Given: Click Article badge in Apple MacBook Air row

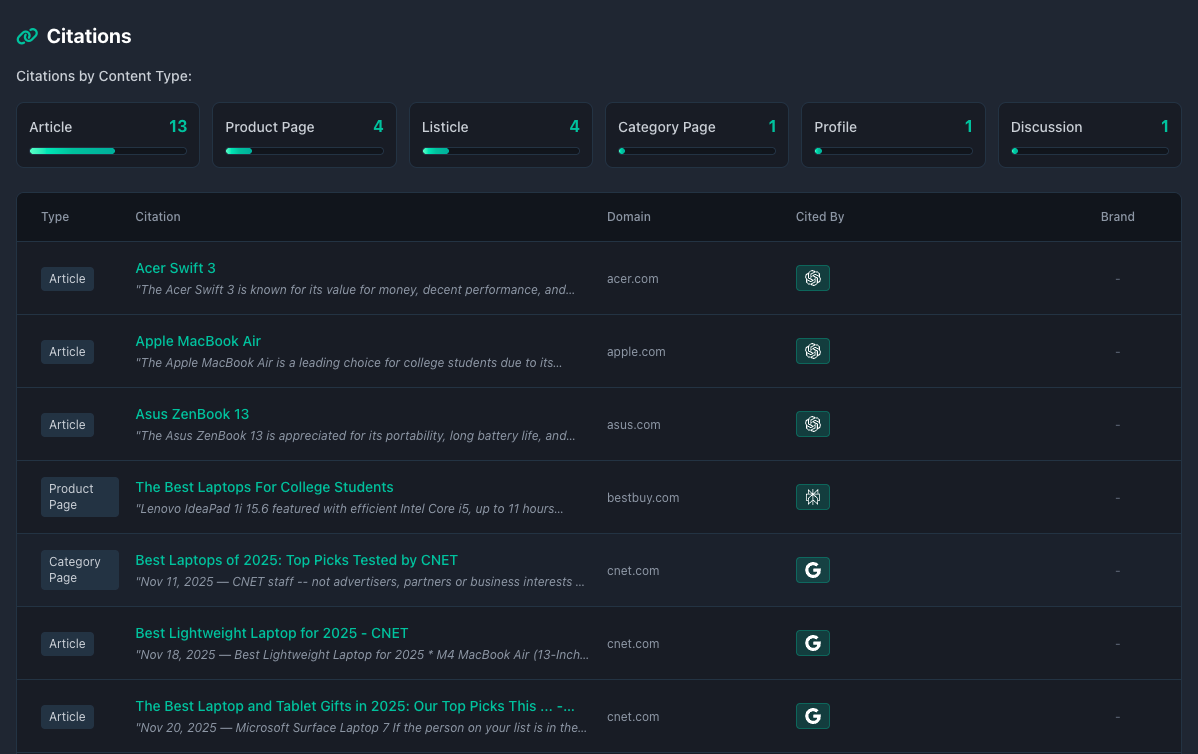Looking at the screenshot, I should (x=67, y=352).
